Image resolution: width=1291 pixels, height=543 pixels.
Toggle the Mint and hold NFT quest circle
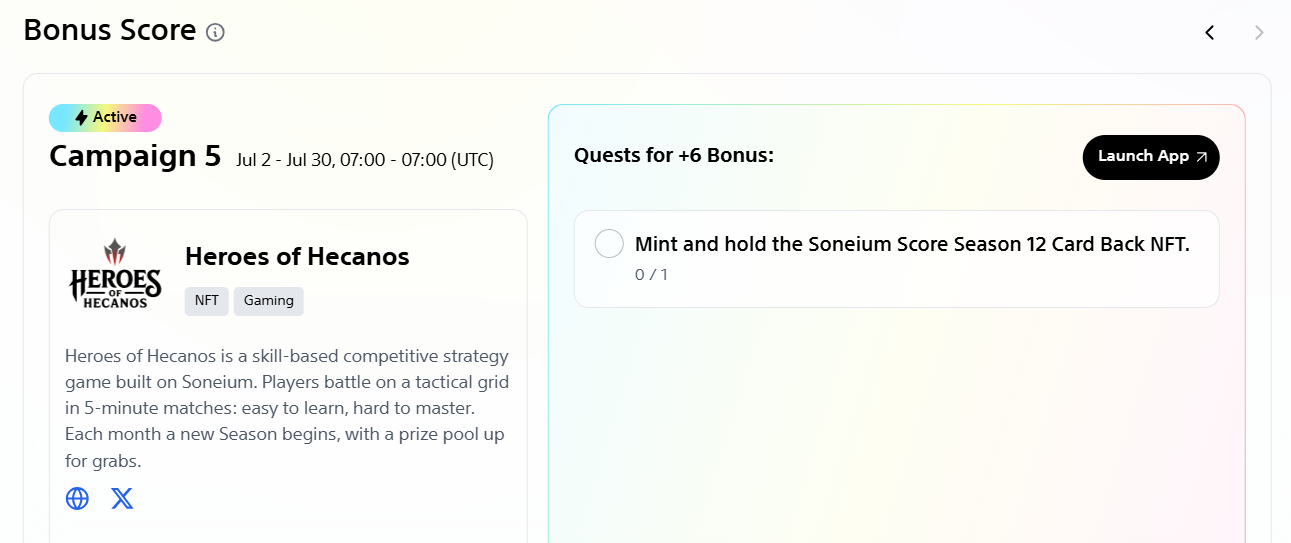coord(609,244)
